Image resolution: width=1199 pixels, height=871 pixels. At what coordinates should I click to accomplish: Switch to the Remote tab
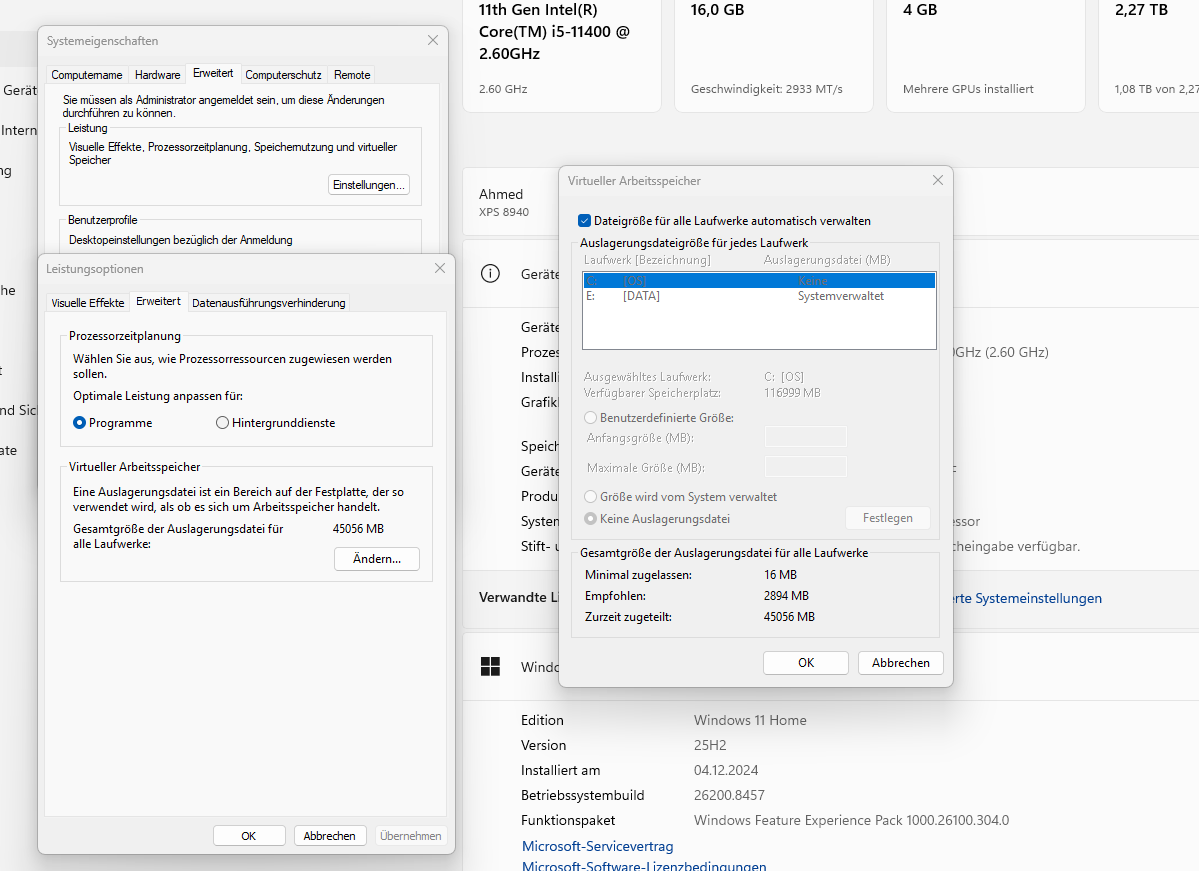(x=352, y=75)
